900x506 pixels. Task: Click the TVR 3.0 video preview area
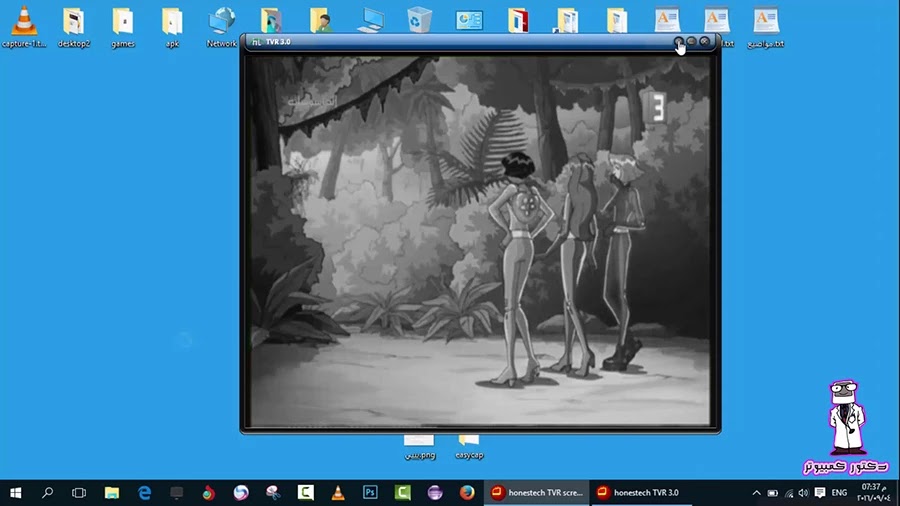click(x=480, y=241)
